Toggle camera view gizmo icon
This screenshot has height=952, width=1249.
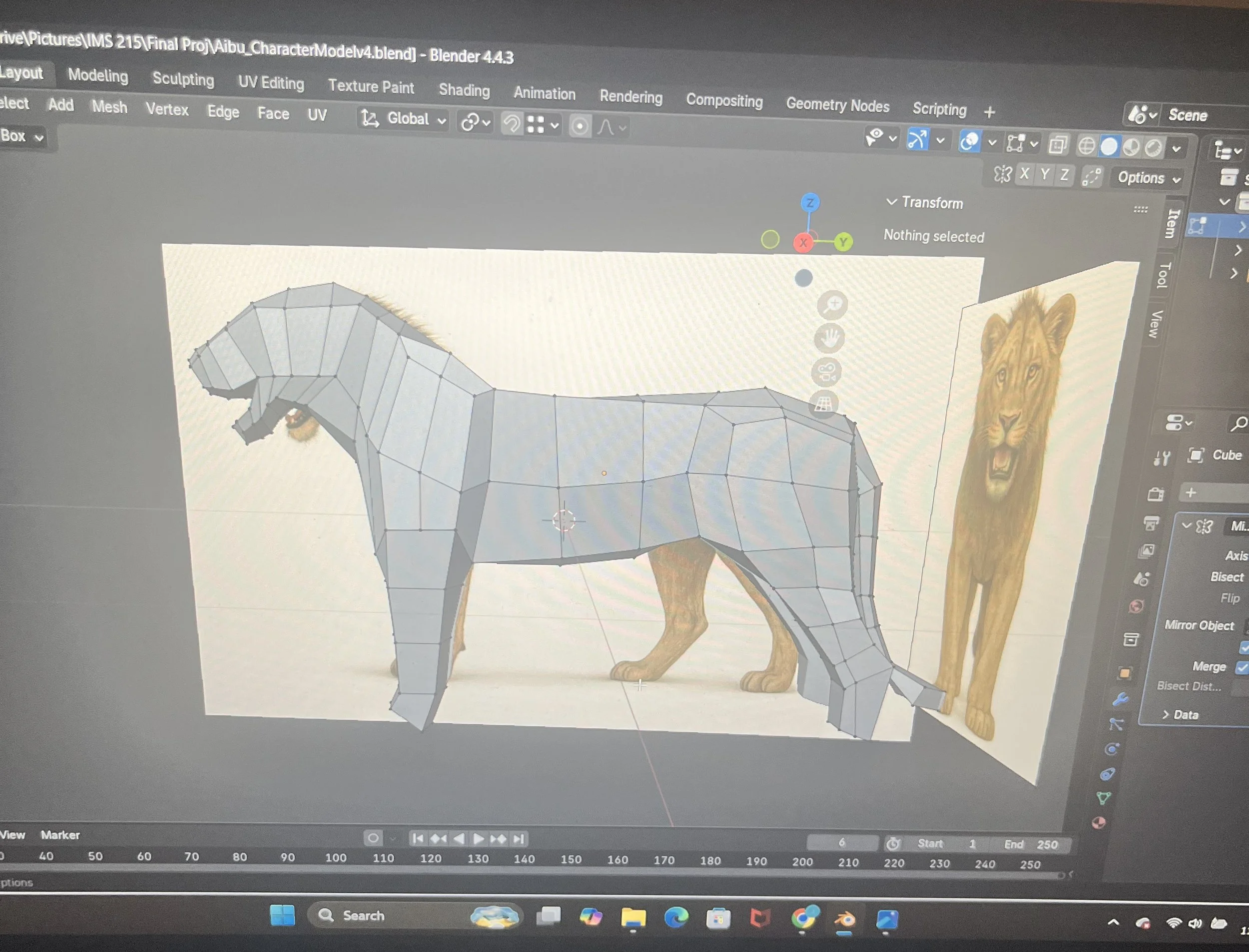click(826, 372)
